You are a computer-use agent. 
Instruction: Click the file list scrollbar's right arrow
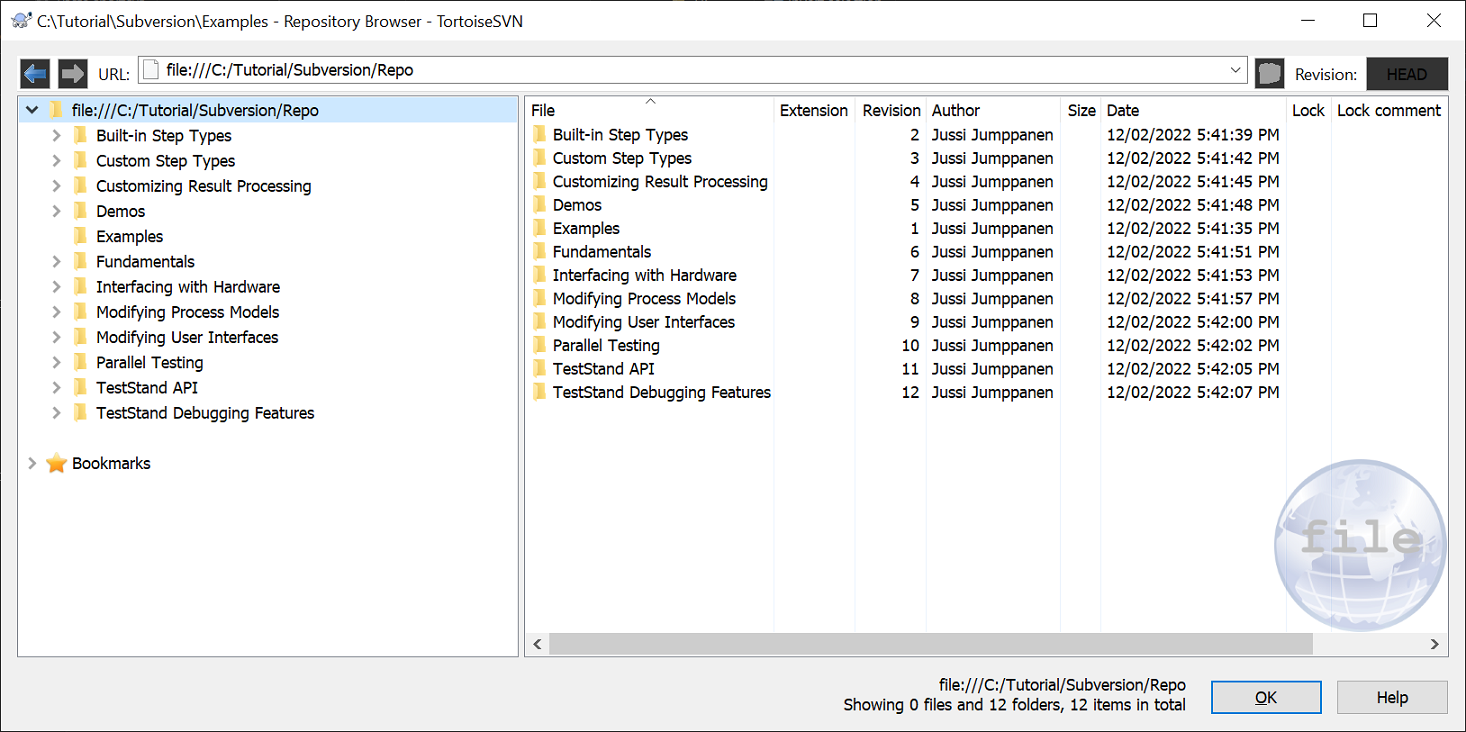click(x=1436, y=645)
